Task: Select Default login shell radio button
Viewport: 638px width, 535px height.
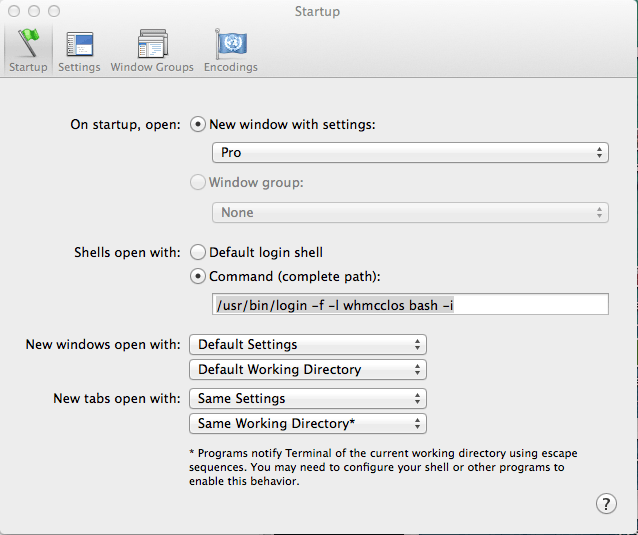Action: coord(198,253)
